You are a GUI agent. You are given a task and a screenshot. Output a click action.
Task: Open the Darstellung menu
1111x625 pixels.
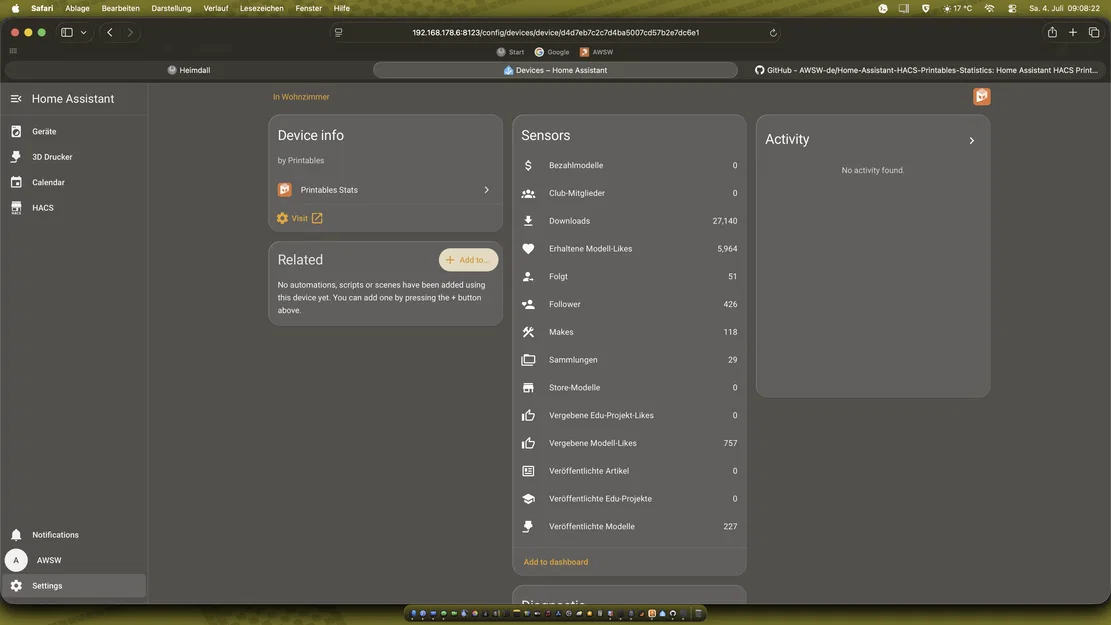coord(171,9)
